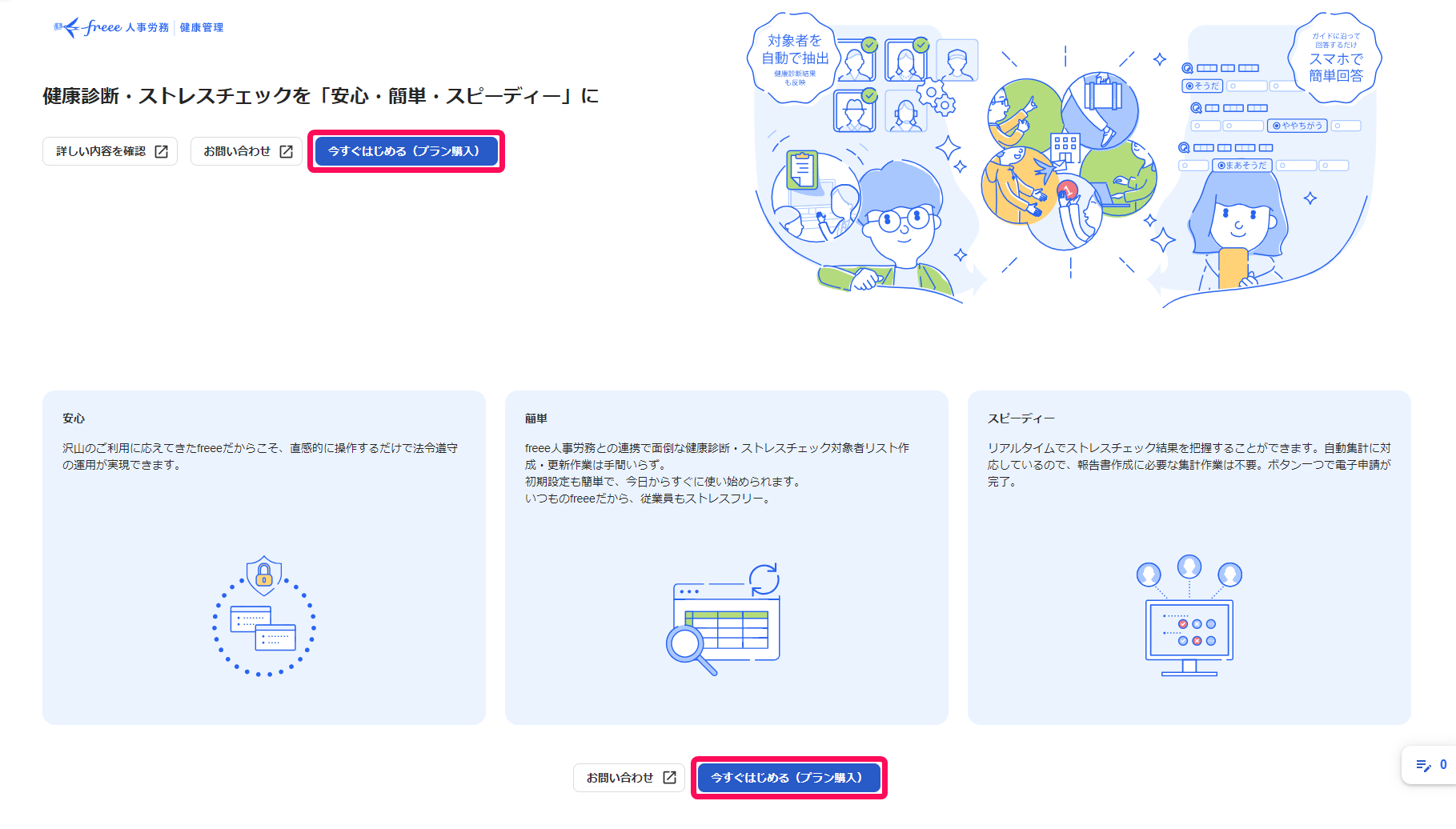Click the external-link icon on top お問い合わせ
This screenshot has width=1456, height=829.
point(287,151)
